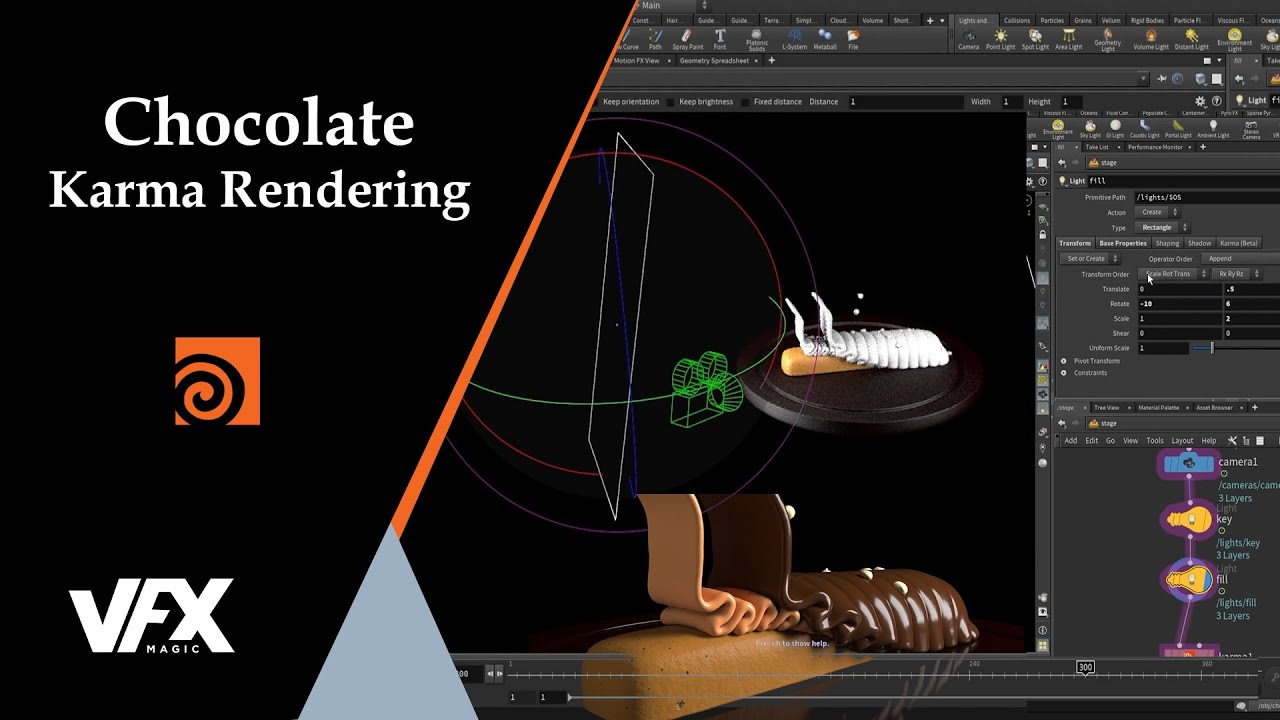Screen dimensions: 1280x720
Task: Open the Scale Rot Trans order dropdown
Action: 1175,273
